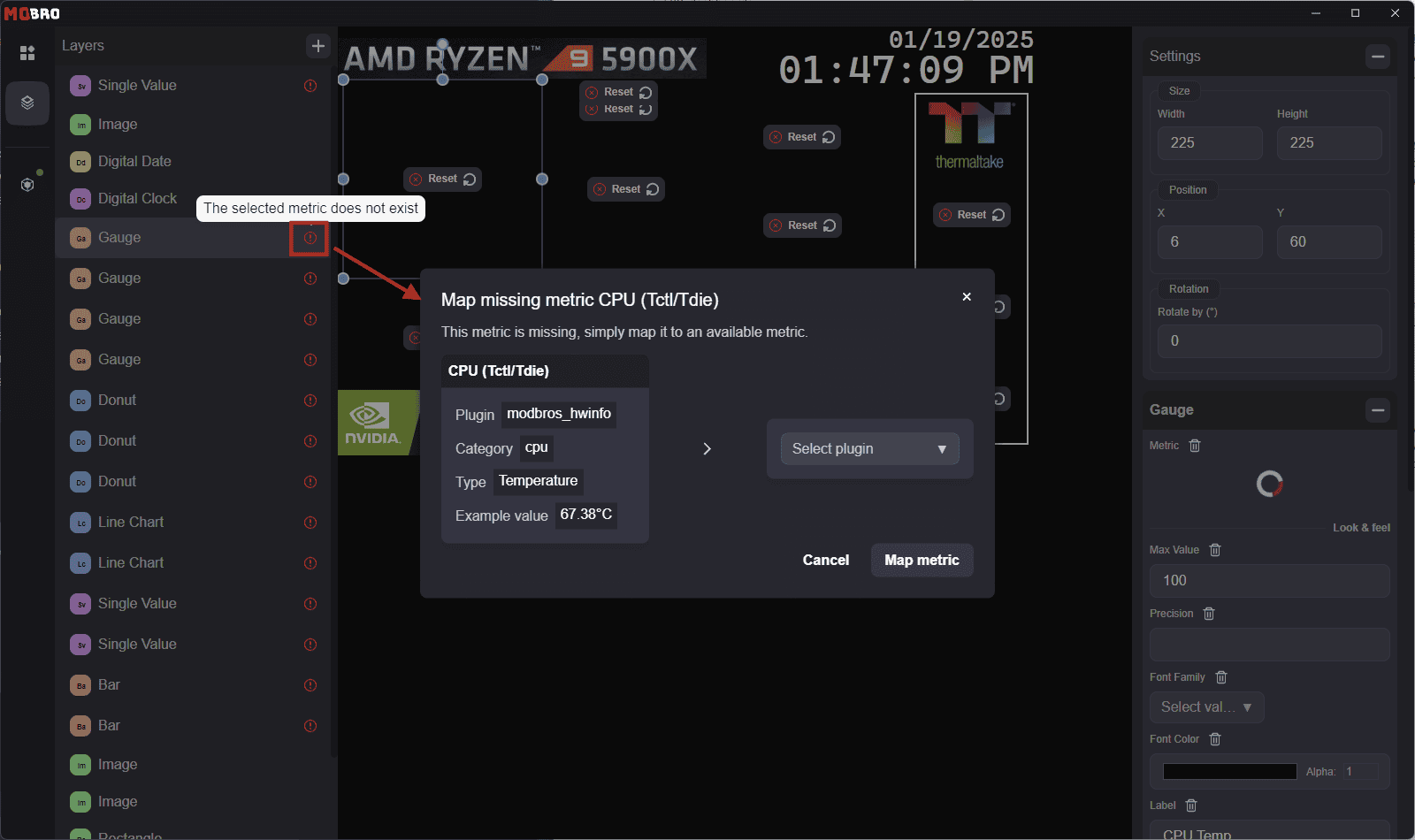Edit the Max Value field
Screen dimensions: 1415x840
tap(1270, 581)
